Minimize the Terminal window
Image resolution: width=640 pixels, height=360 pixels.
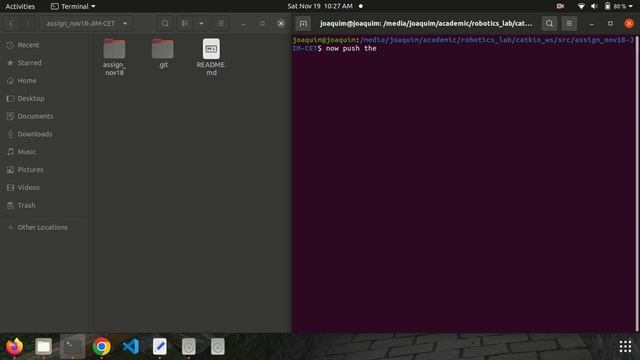[591, 24]
